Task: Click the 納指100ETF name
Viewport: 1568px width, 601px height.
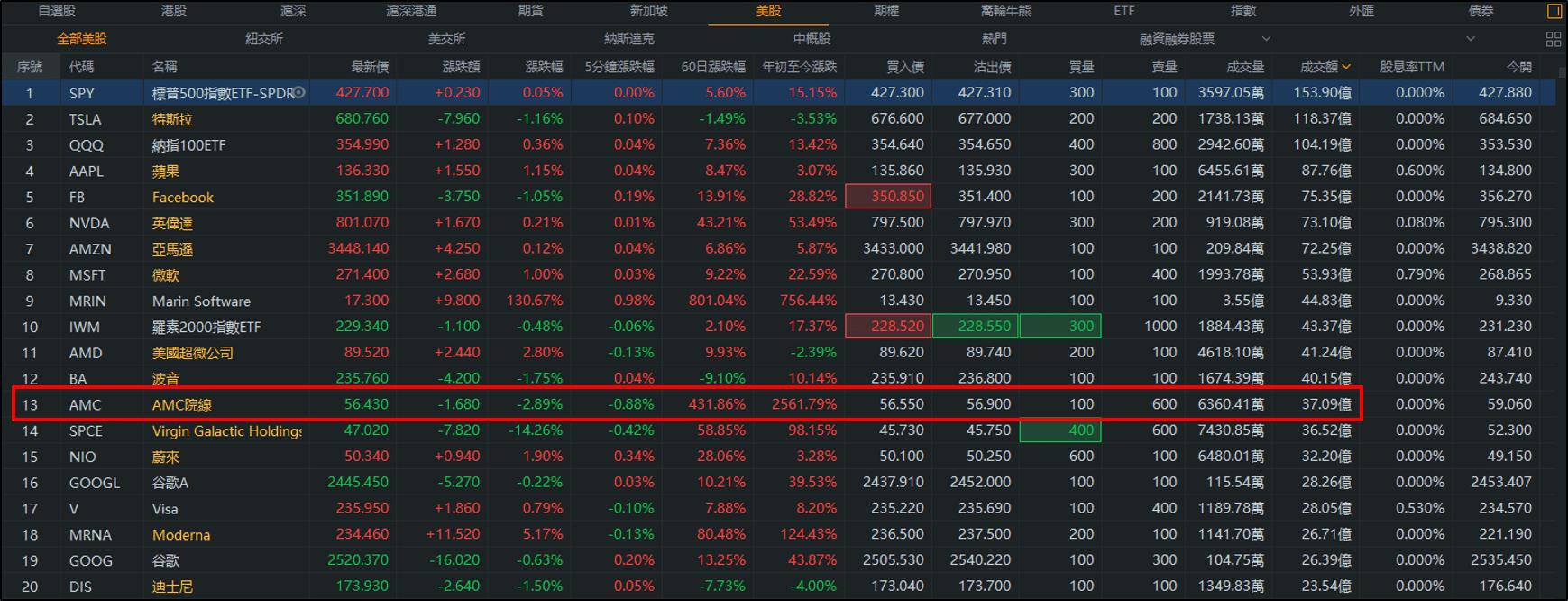Action: [x=188, y=145]
